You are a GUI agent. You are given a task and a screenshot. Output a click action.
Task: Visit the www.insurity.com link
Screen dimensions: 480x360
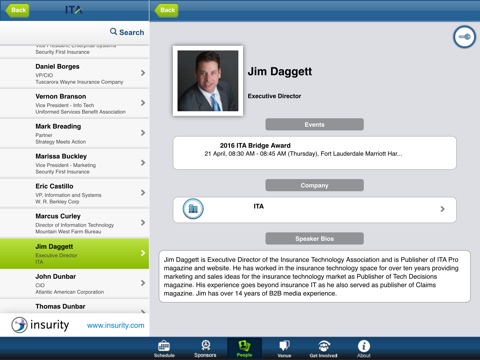click(116, 325)
